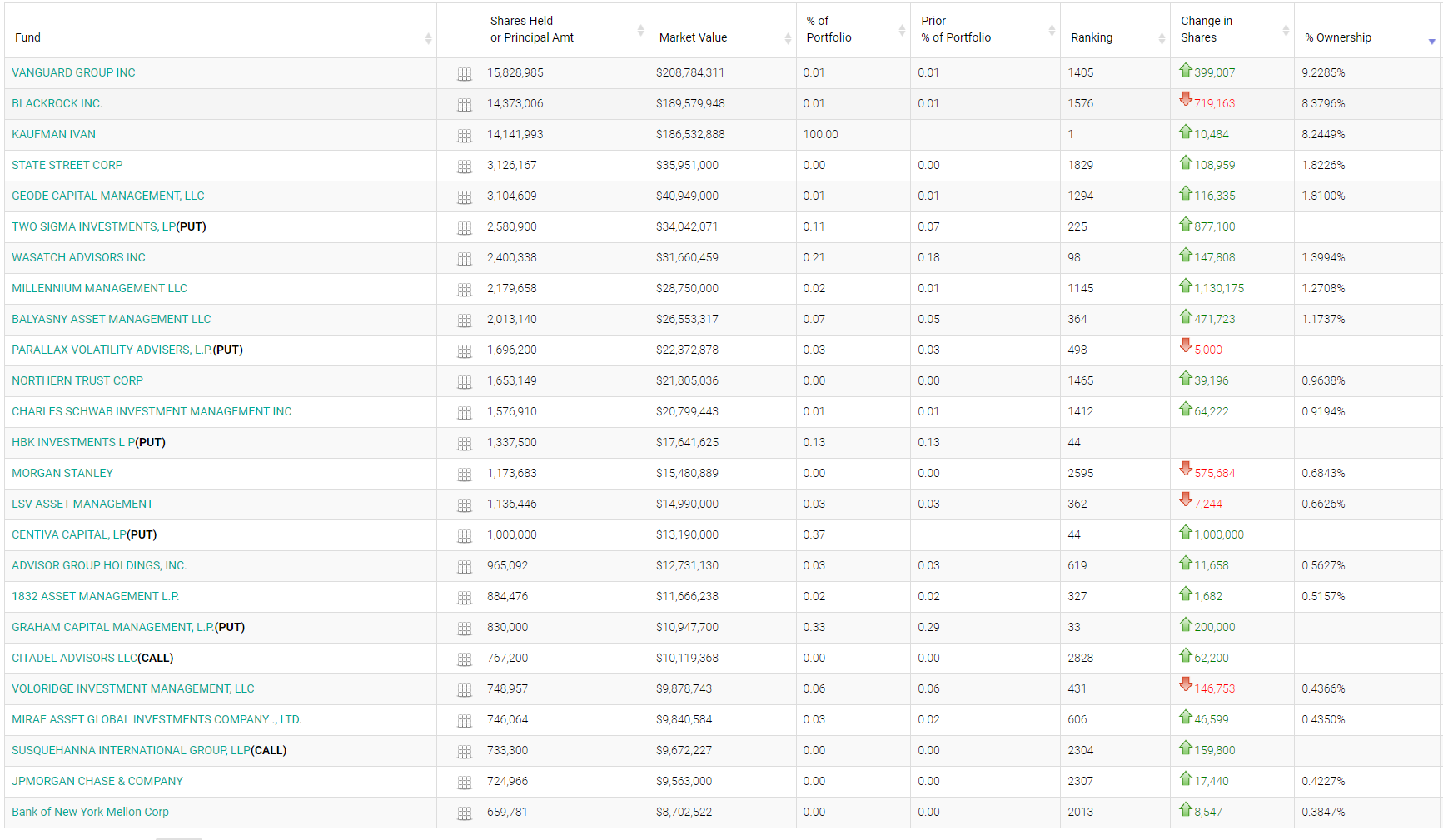This screenshot has height=840, width=1443.
Task: Sort by Shares Held or Principal Amt
Action: tap(565, 31)
